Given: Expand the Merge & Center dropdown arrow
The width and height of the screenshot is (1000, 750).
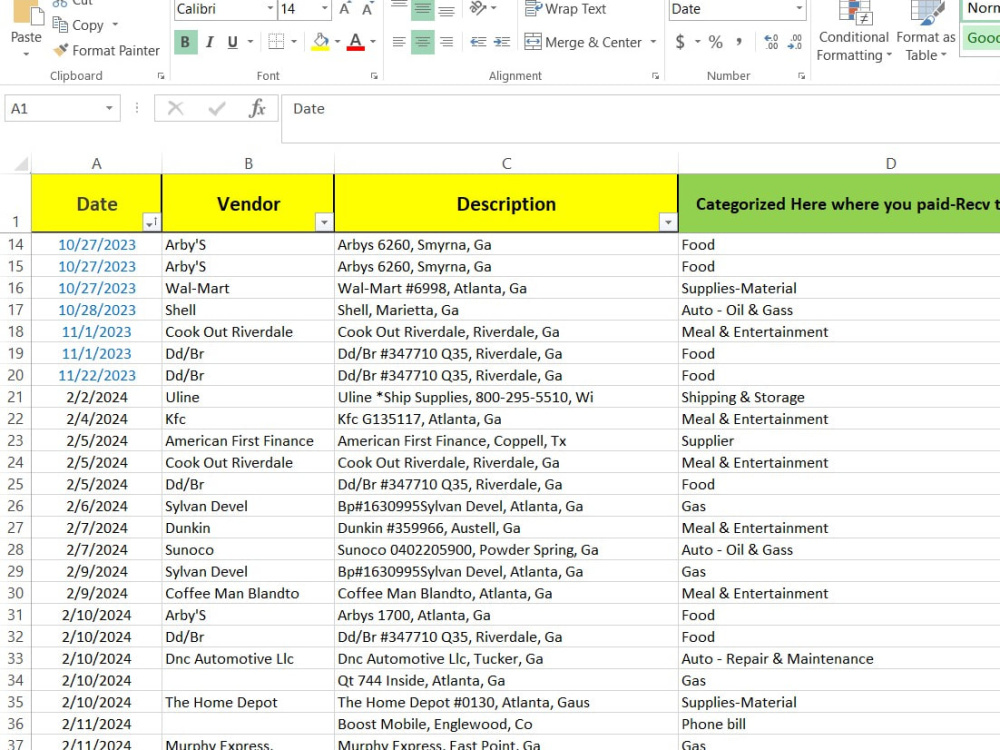Looking at the screenshot, I should [x=653, y=42].
